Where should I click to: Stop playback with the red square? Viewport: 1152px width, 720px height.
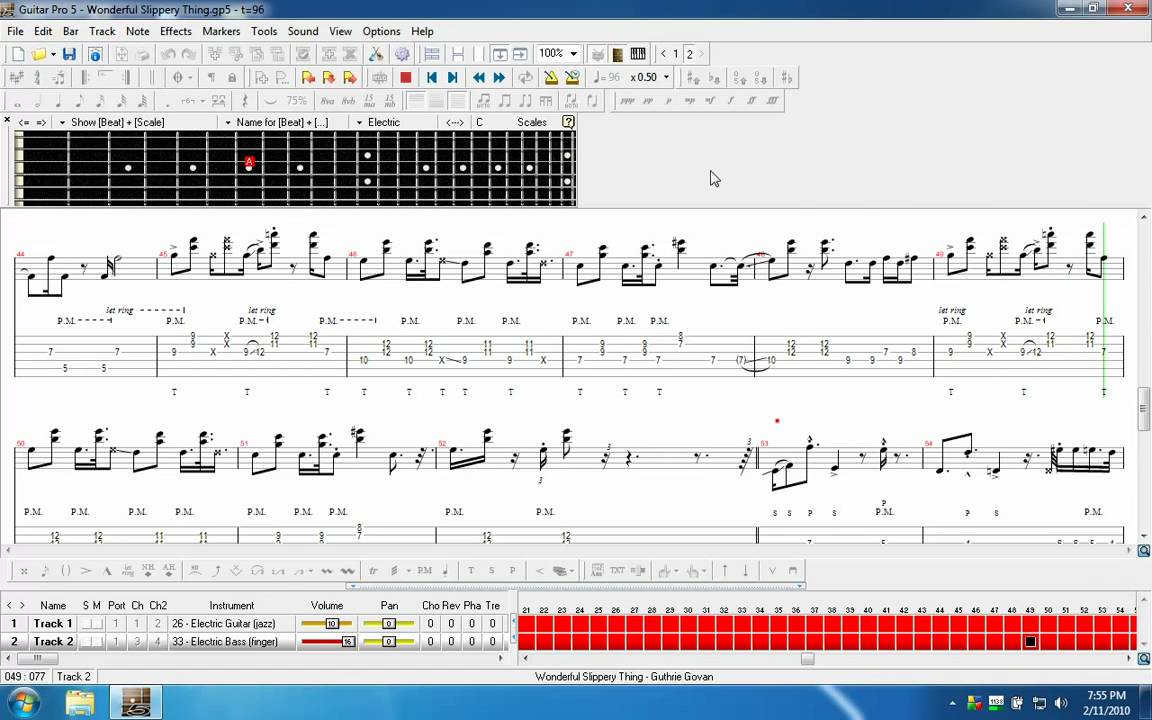click(406, 77)
